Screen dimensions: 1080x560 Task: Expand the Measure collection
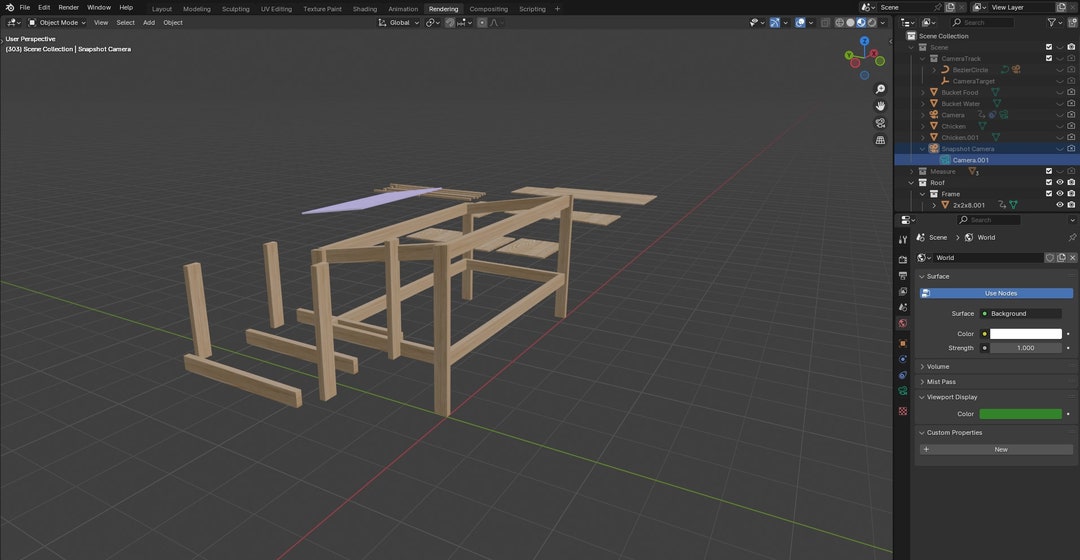[x=912, y=172]
